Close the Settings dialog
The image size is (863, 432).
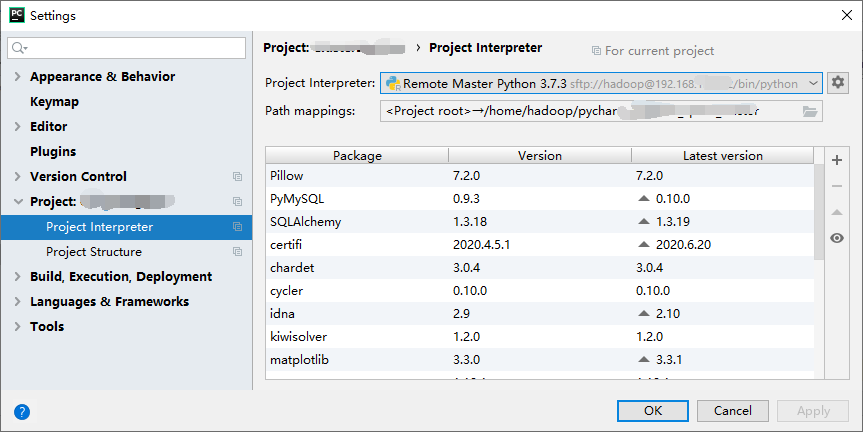[x=847, y=15]
